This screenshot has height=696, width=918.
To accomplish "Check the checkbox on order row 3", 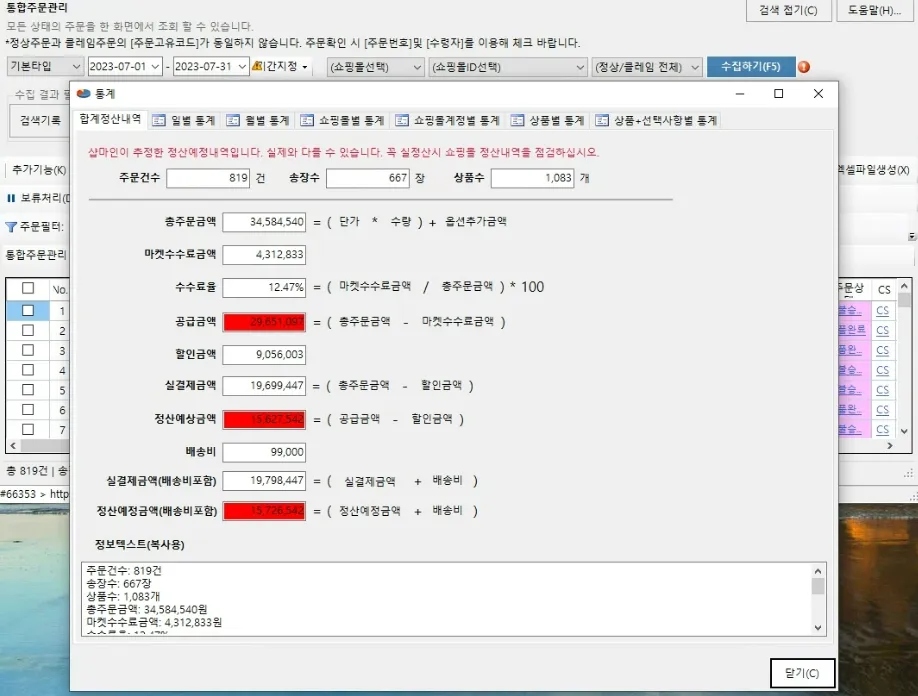I will coord(27,348).
